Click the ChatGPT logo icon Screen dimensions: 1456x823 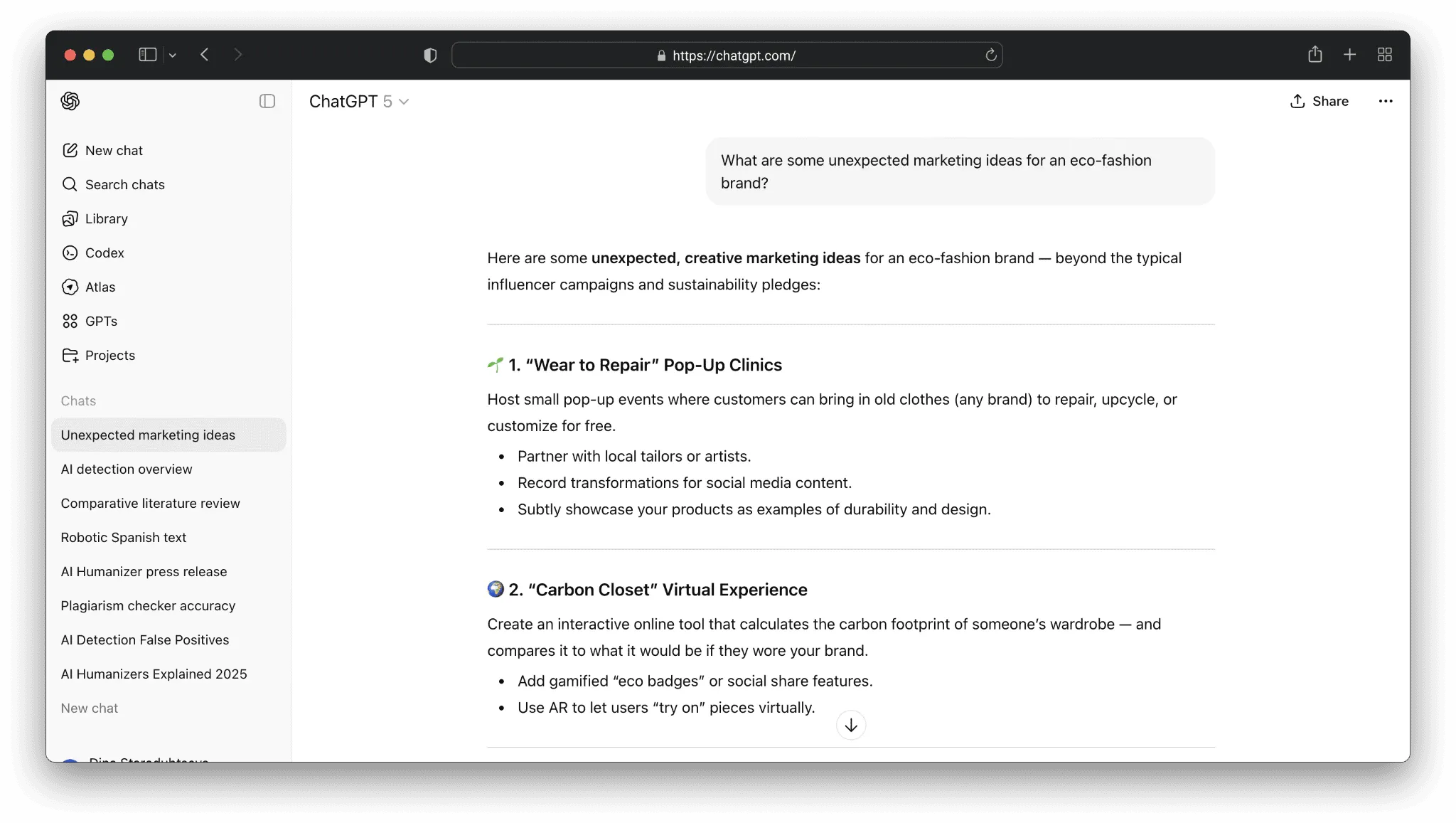(70, 101)
